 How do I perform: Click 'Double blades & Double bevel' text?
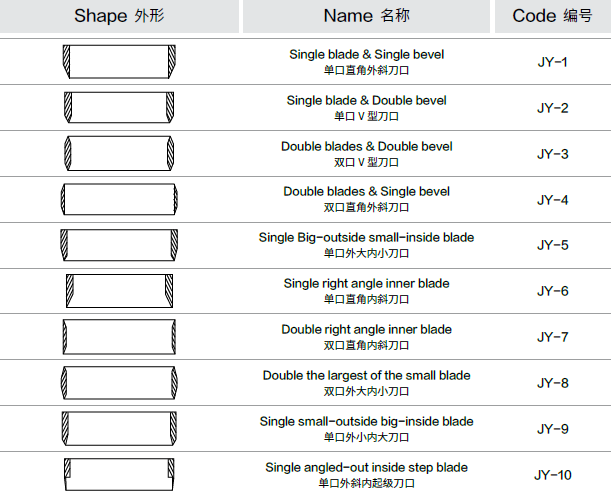(x=366, y=147)
